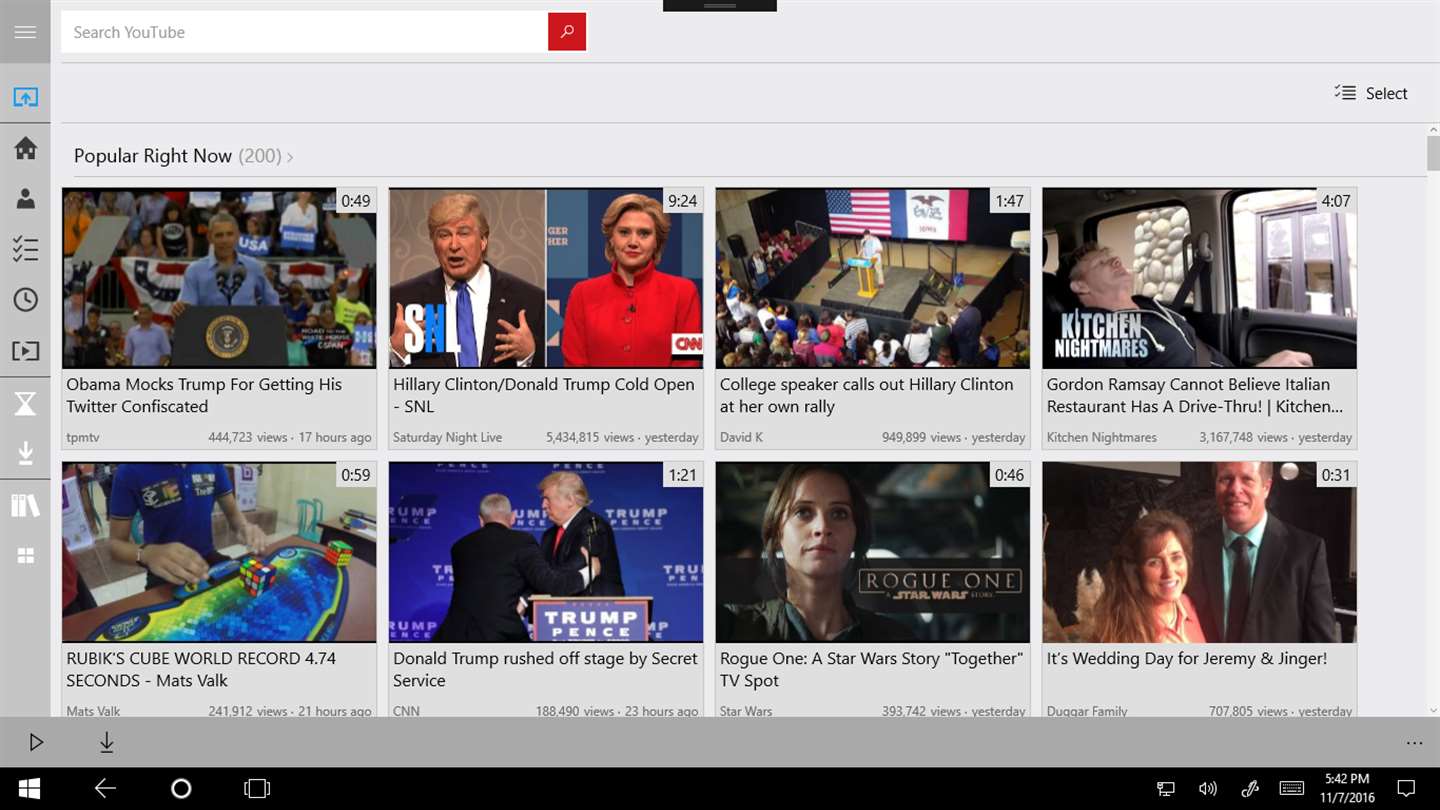Open the account person icon
The width and height of the screenshot is (1440, 810).
point(25,199)
